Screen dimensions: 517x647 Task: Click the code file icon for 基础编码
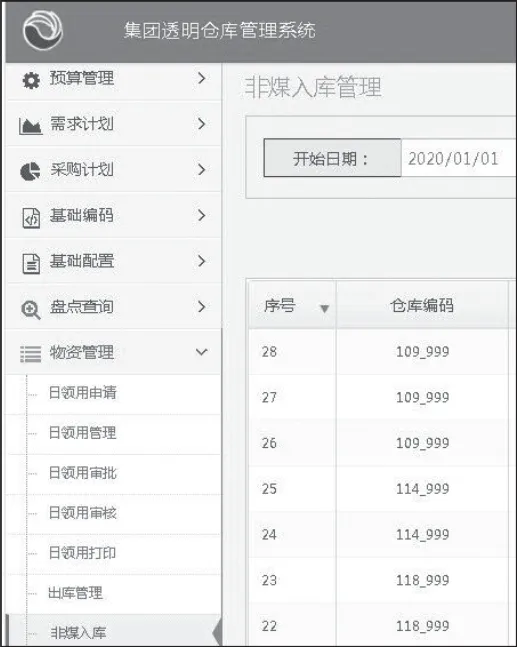31,217
